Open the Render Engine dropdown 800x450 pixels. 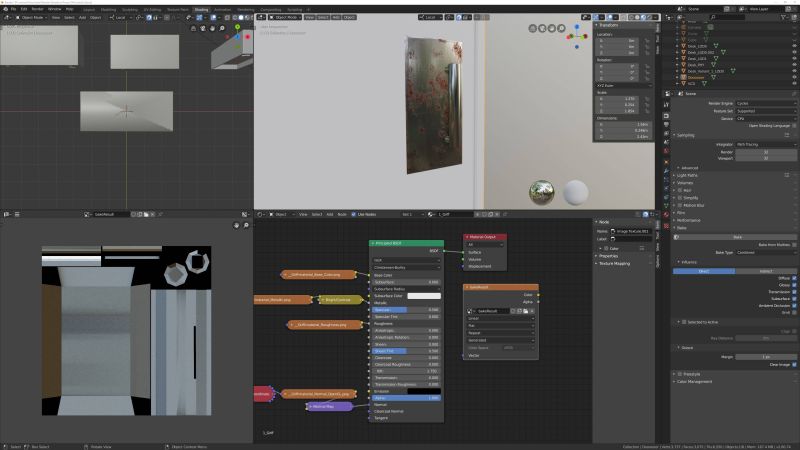pos(765,104)
